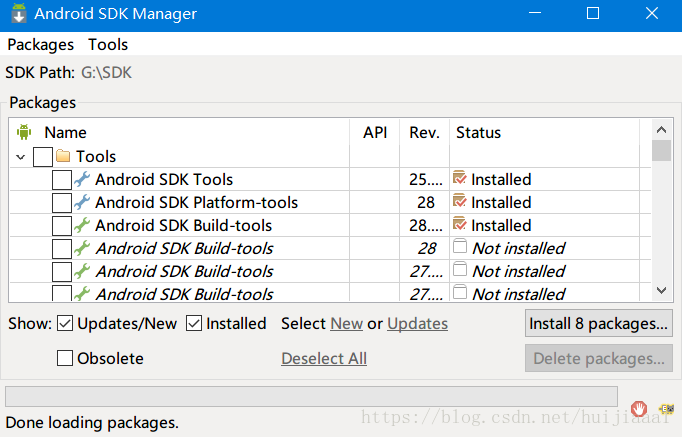Click the Deselect All link
Image resolution: width=682 pixels, height=437 pixels.
(x=324, y=358)
